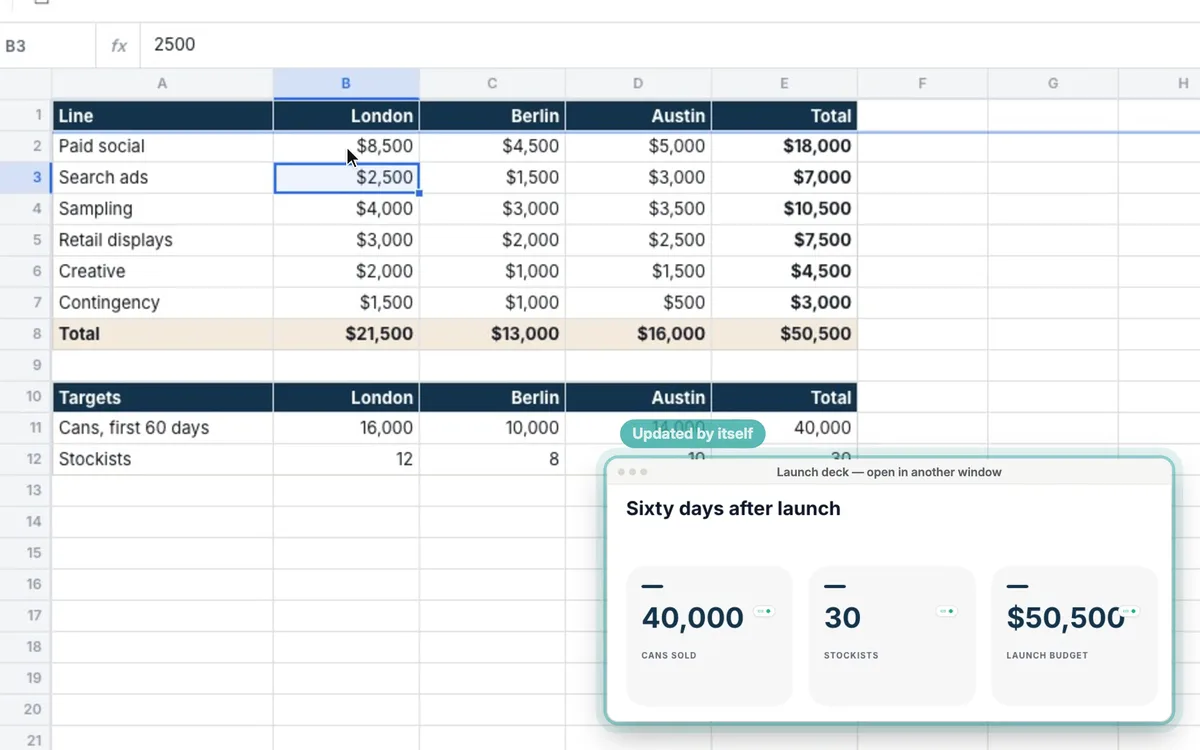Image resolution: width=1200 pixels, height=750 pixels.
Task: Click the 8 Berlin stockists cell
Action: click(x=492, y=459)
